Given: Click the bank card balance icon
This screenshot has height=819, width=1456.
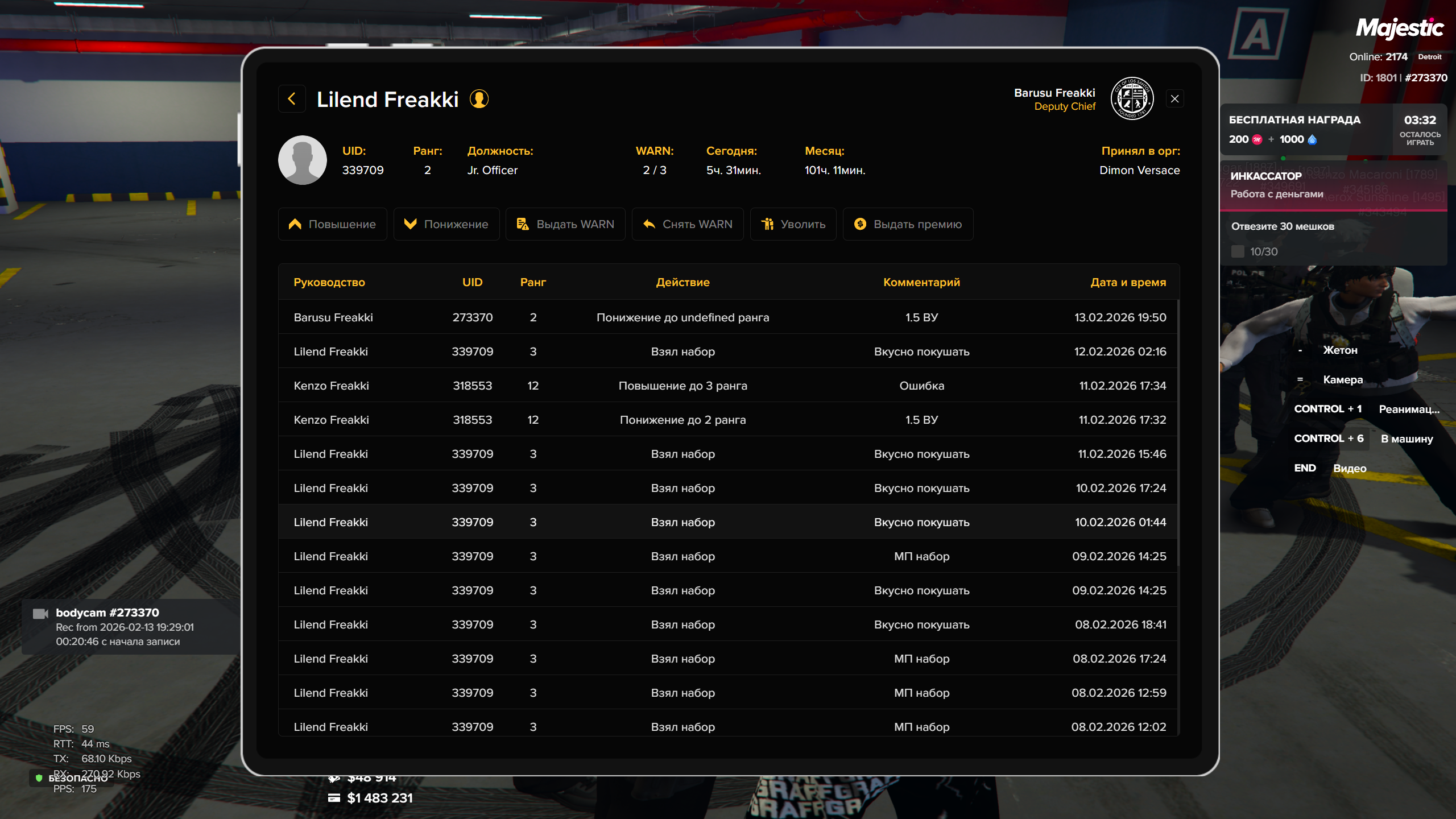Looking at the screenshot, I should (x=334, y=798).
